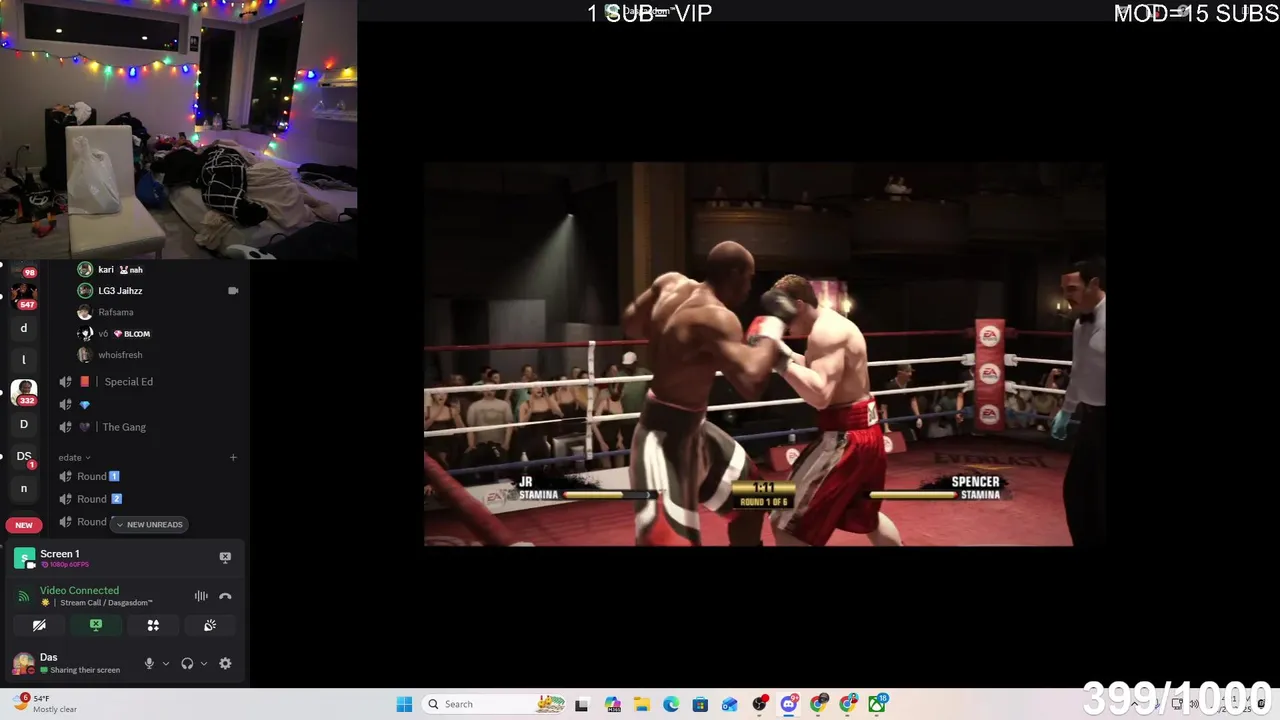The image size is (1280, 720).
Task: Mute the microphone in Discord
Action: pyautogui.click(x=149, y=663)
